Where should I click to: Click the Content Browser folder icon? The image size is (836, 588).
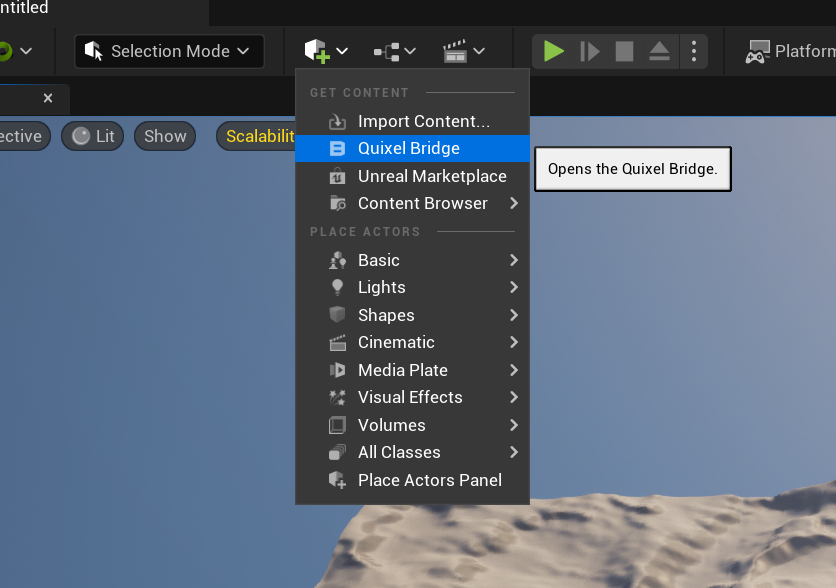pos(337,203)
